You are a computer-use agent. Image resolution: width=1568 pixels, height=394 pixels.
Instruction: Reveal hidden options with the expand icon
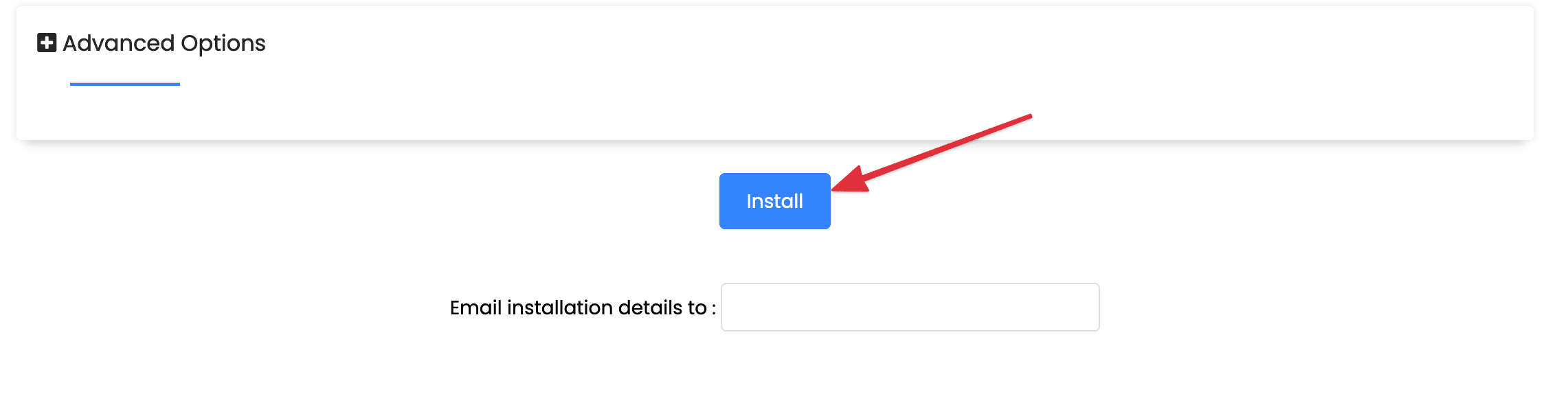tap(47, 43)
